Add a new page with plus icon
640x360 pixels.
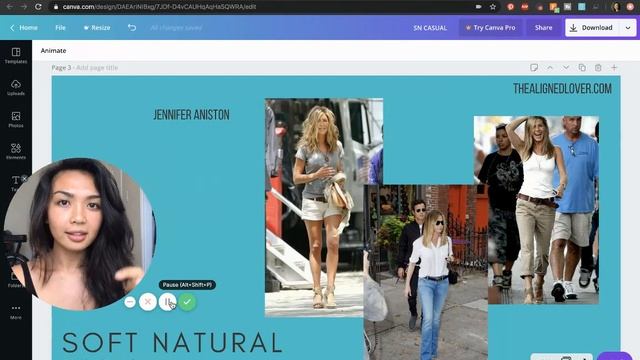coord(614,68)
